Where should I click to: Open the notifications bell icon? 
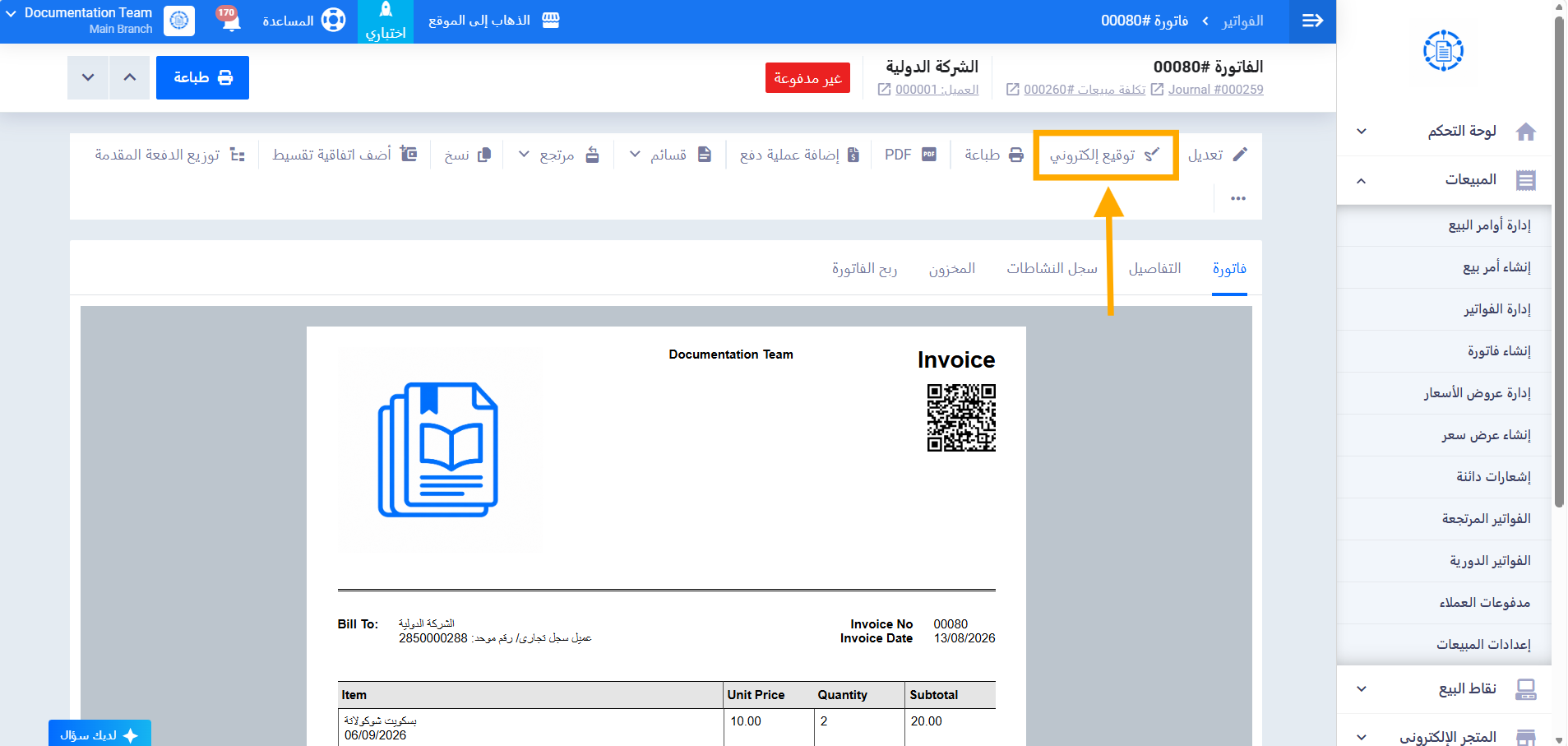(x=231, y=20)
